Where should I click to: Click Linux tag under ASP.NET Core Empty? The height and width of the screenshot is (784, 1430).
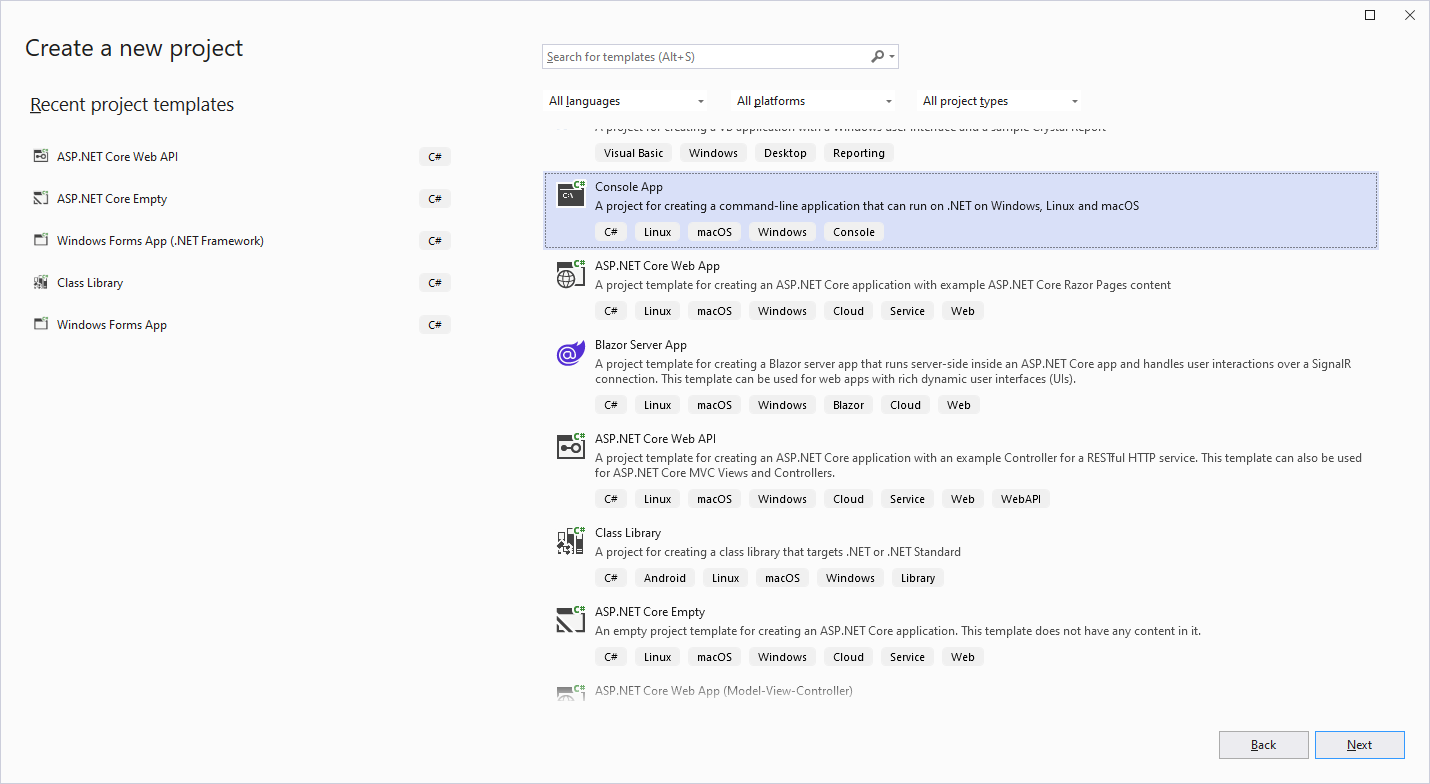(658, 657)
